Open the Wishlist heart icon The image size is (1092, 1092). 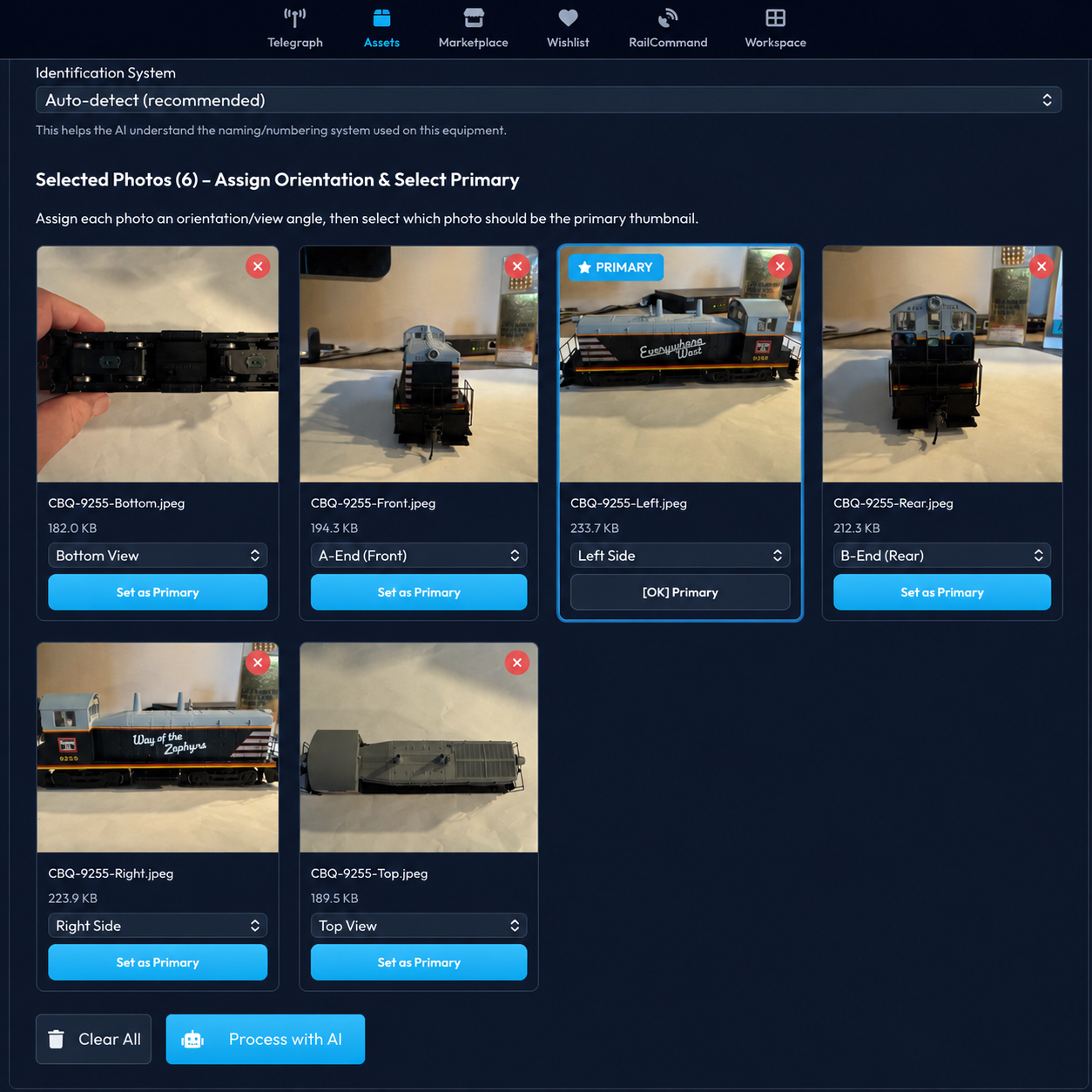[x=568, y=17]
